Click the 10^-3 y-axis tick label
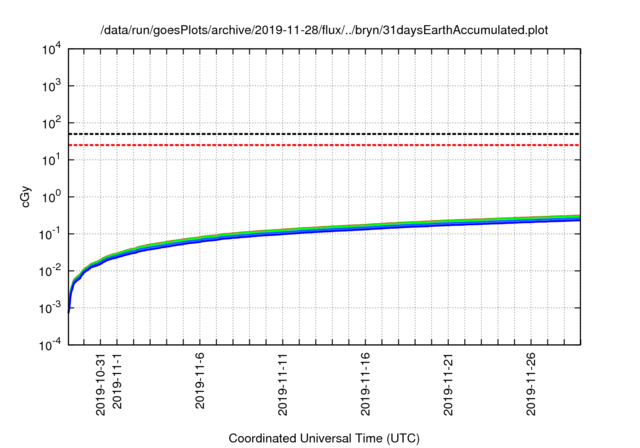 (x=50, y=308)
